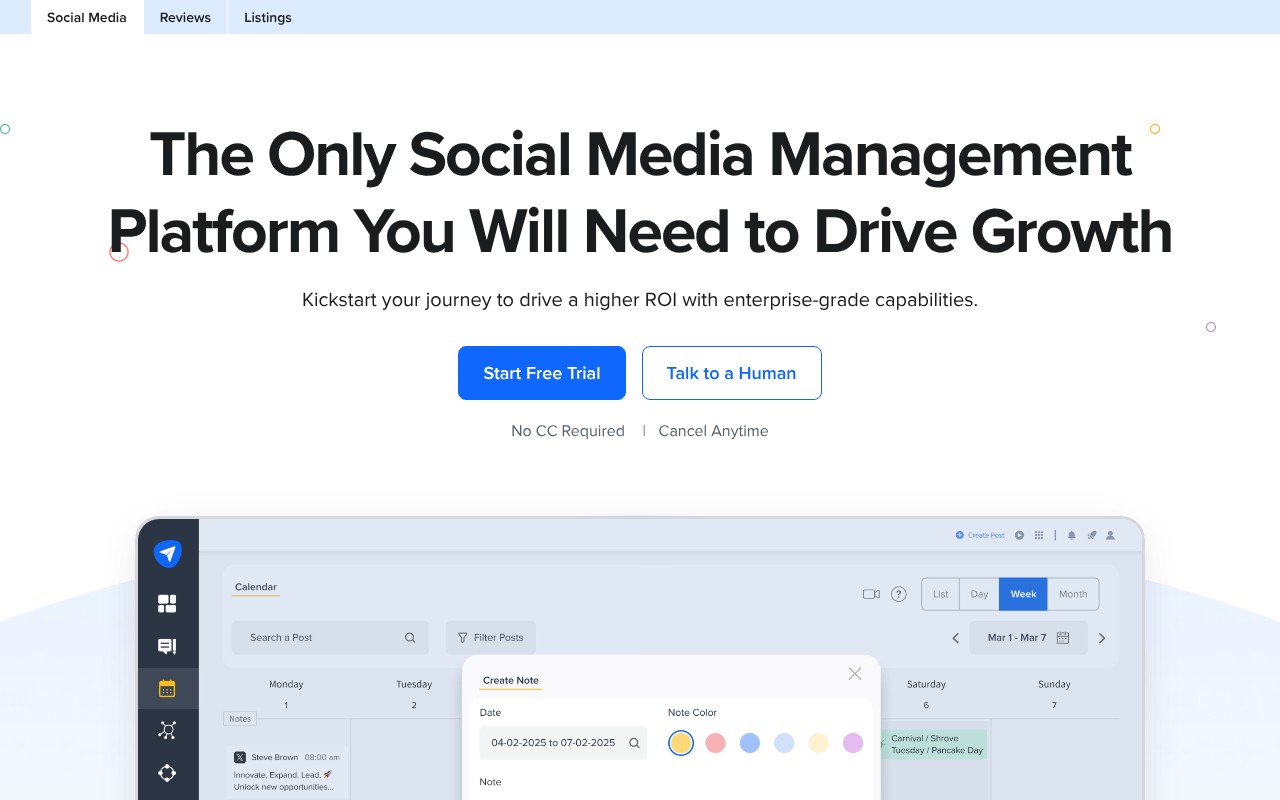Open the Filter Posts button

click(x=491, y=638)
